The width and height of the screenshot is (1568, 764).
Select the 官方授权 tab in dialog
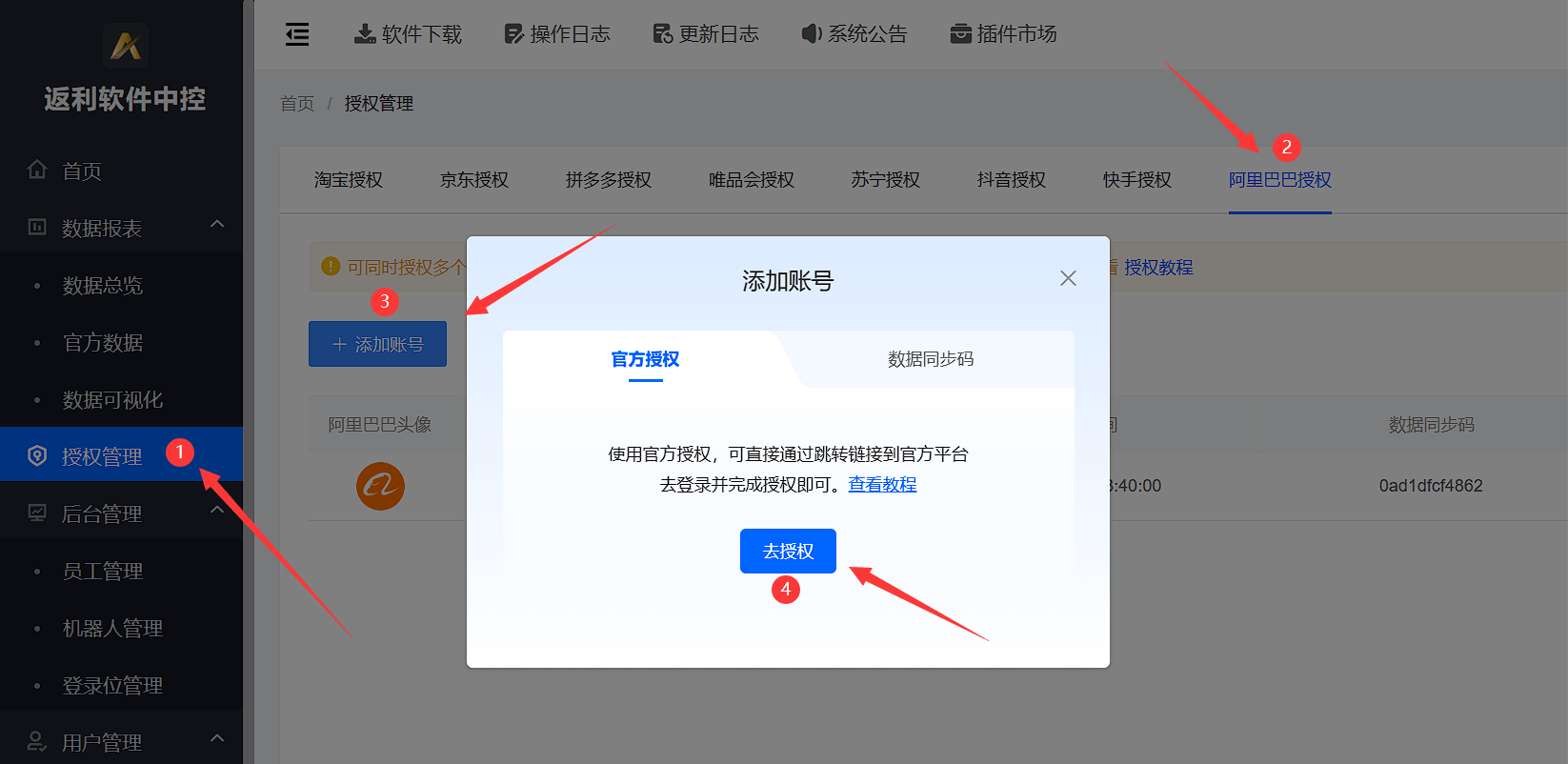645,359
